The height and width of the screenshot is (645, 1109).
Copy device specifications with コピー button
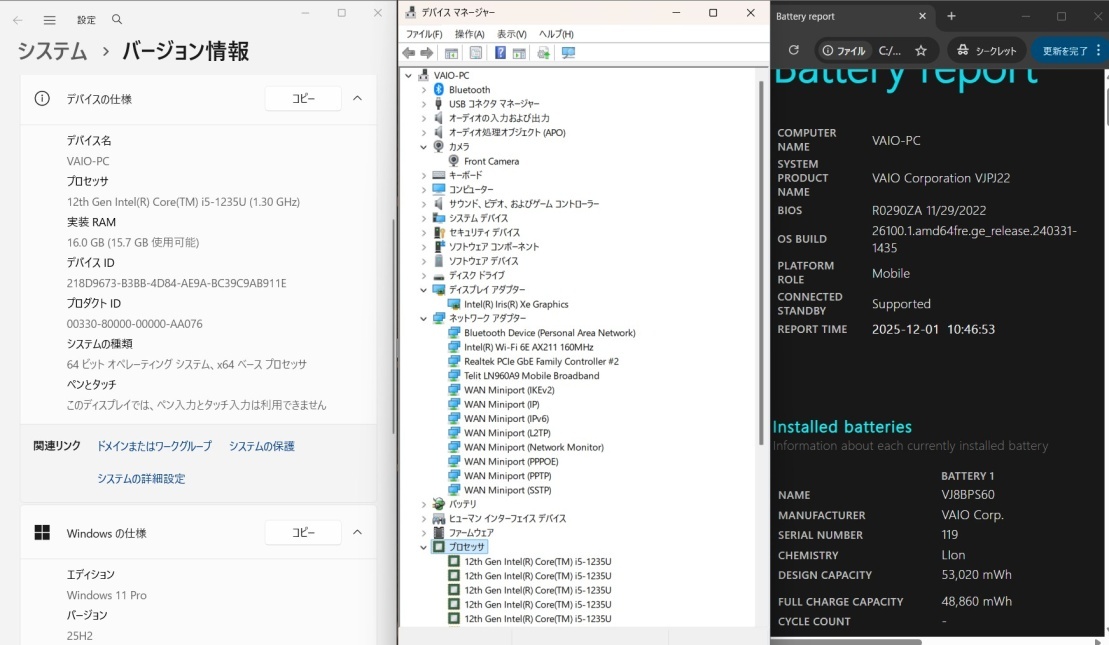tap(303, 98)
